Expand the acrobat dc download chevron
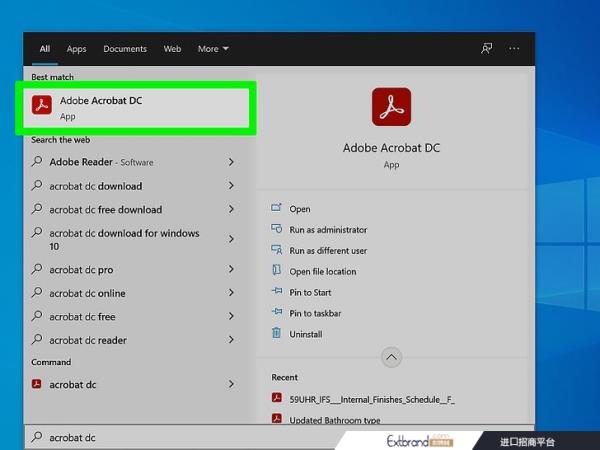The image size is (600, 450). coord(231,186)
